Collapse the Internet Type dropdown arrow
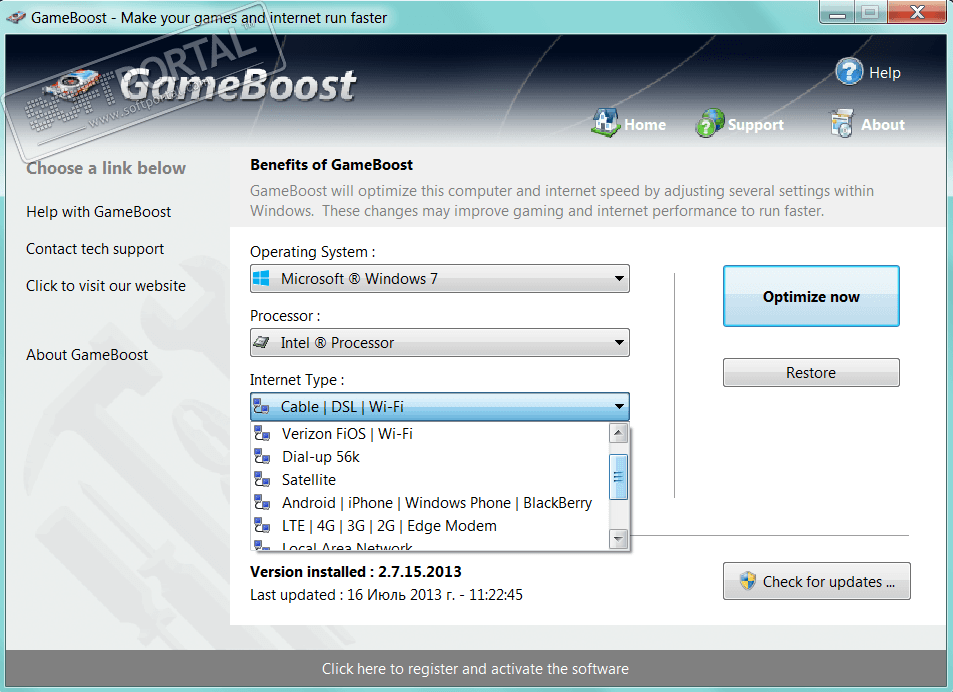 coord(619,406)
